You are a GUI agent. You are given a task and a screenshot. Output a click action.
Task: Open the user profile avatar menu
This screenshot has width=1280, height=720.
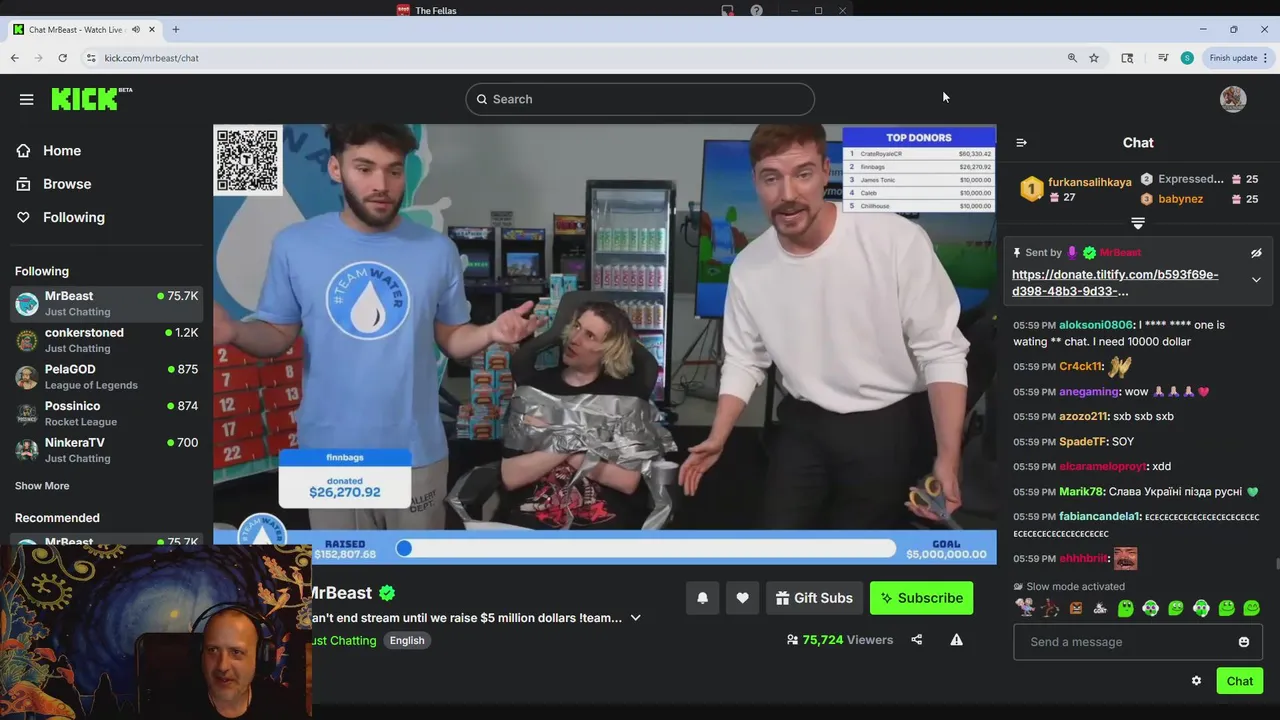1233,99
